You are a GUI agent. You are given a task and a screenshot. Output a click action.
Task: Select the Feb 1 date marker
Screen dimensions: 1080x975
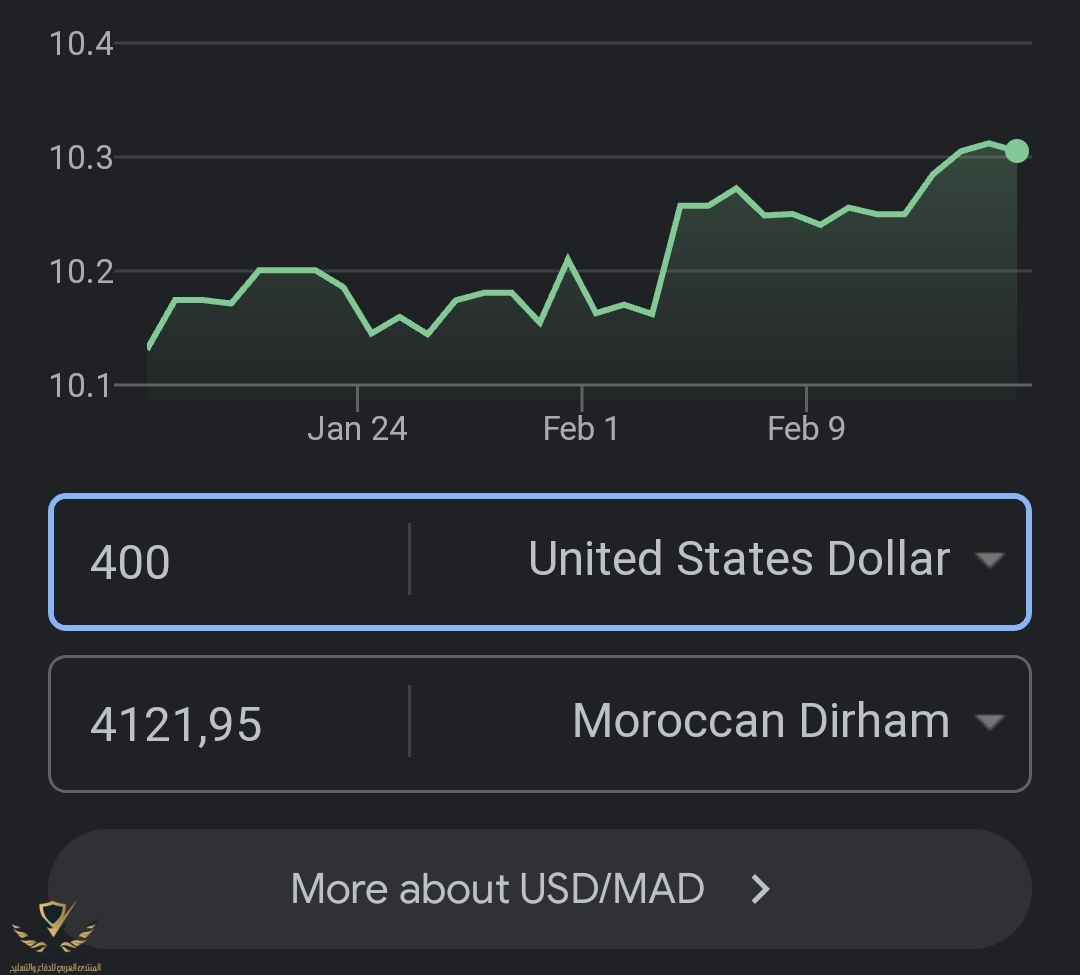coord(581,429)
